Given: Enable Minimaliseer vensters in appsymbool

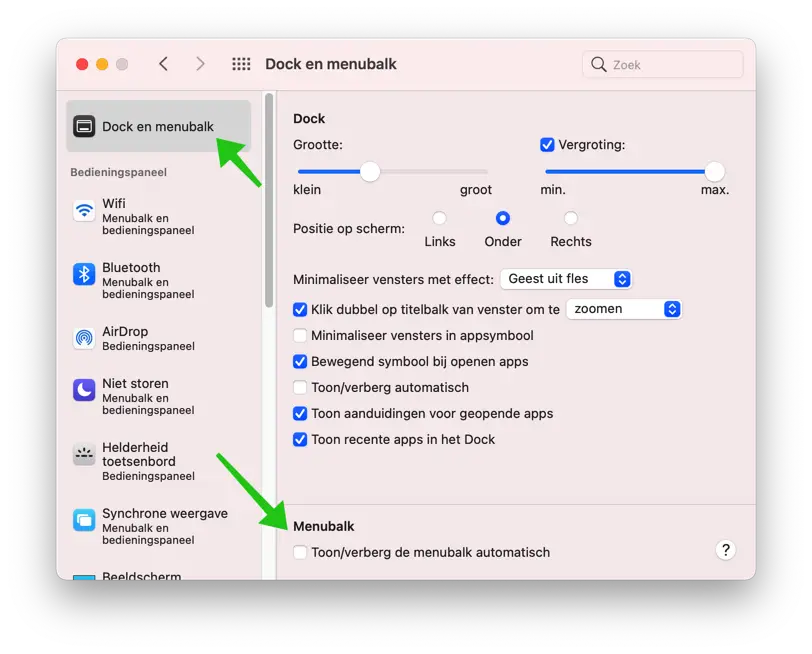Looking at the screenshot, I should point(300,336).
